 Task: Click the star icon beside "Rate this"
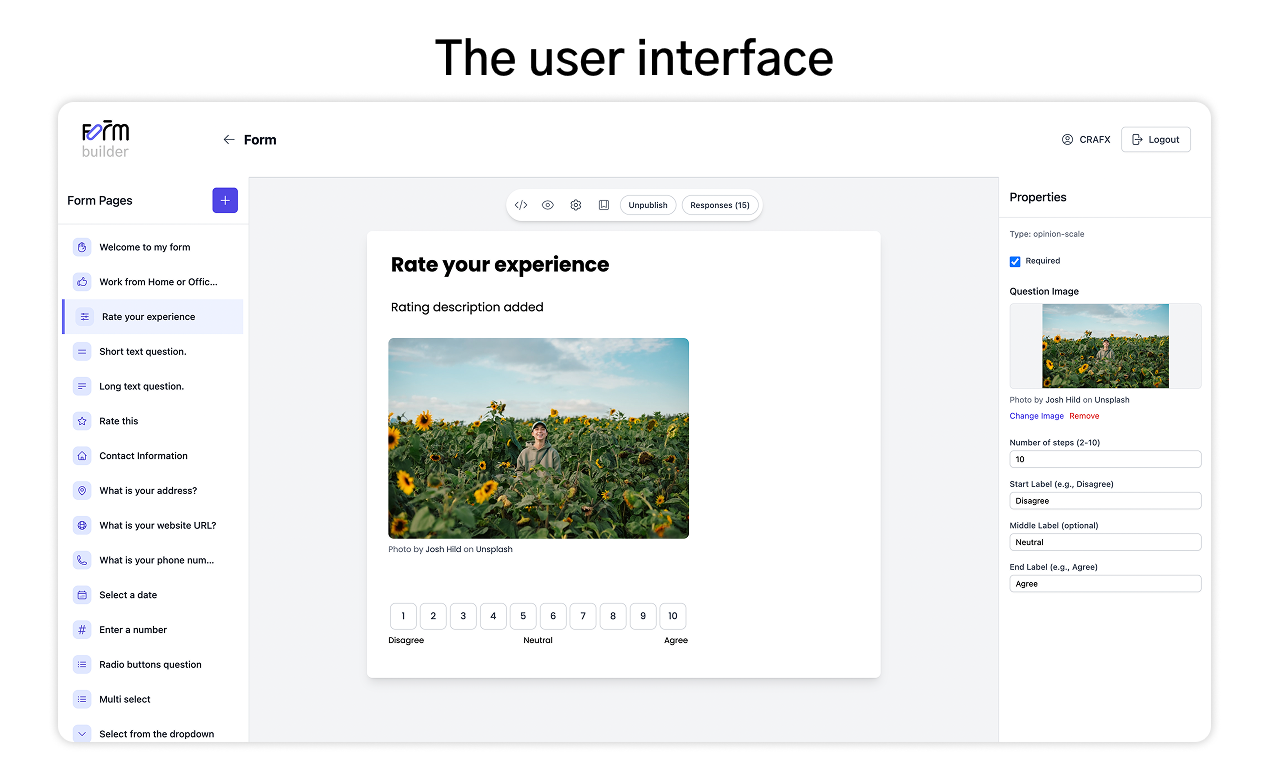coord(81,420)
